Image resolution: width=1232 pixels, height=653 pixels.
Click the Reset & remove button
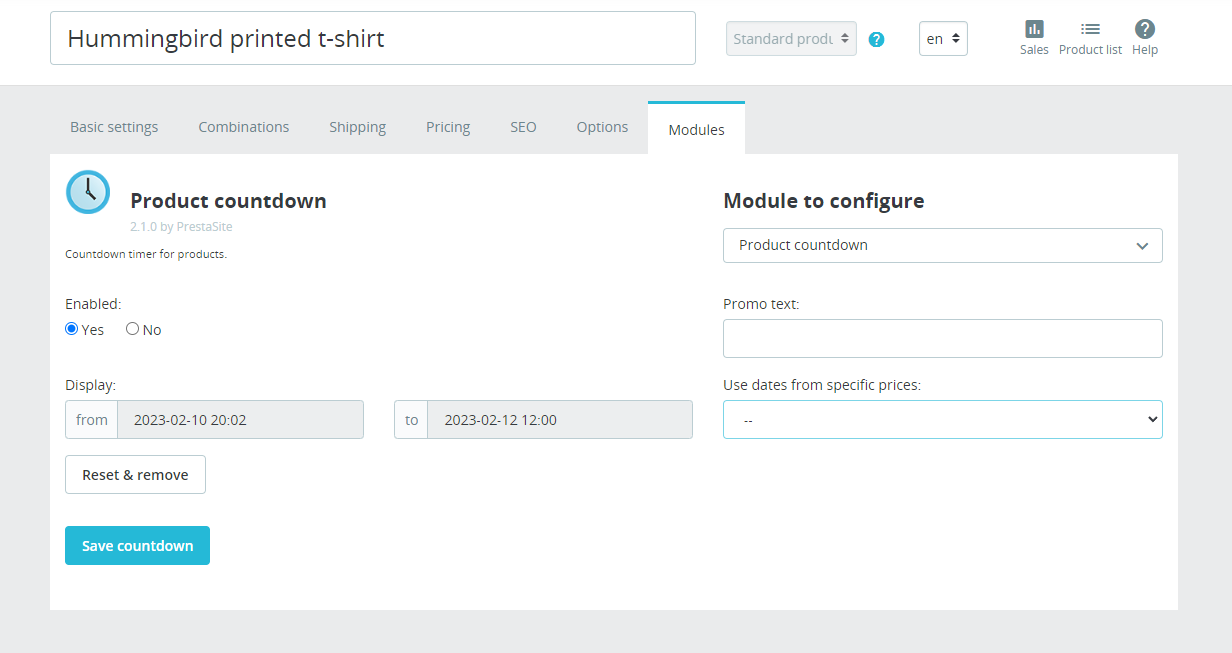(135, 475)
